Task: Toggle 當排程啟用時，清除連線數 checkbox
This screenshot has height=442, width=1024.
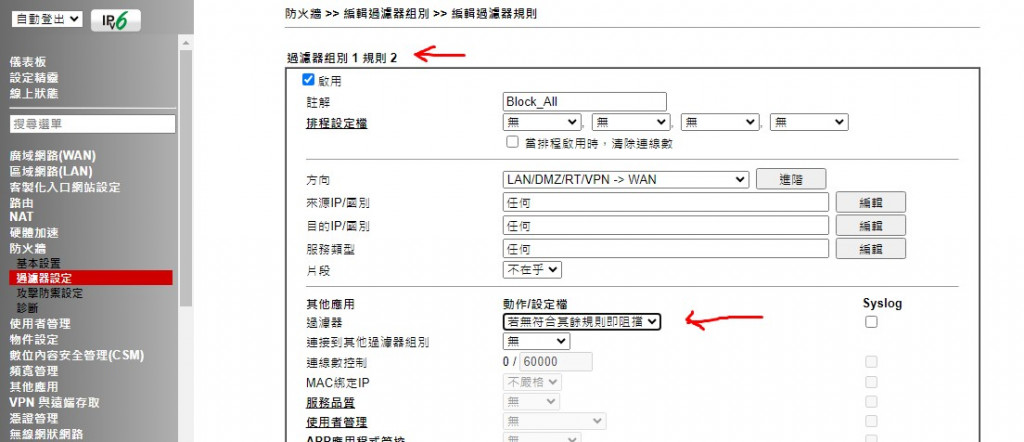Action: [513, 142]
